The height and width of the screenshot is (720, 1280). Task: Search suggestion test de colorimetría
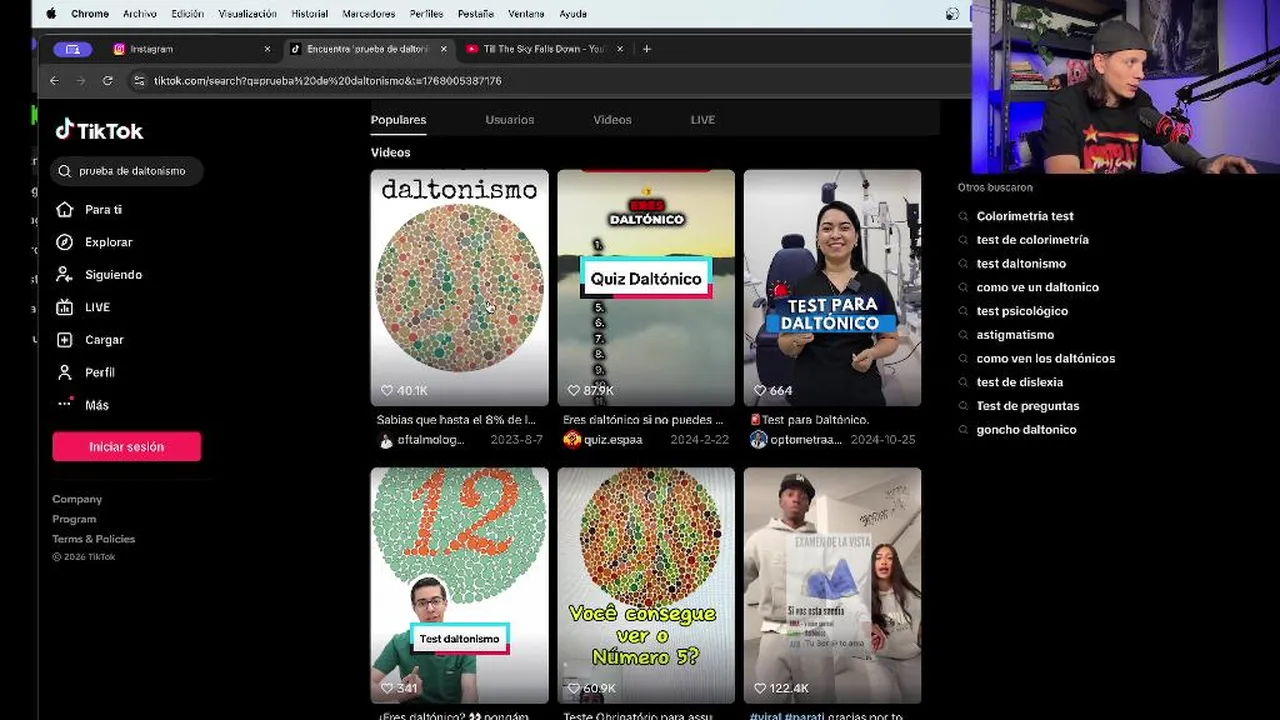pyautogui.click(x=1032, y=240)
